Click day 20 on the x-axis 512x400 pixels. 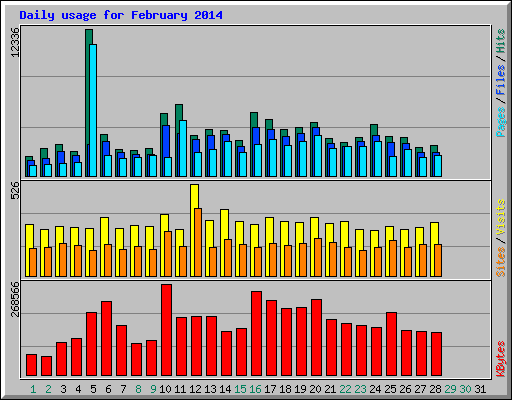tap(315, 389)
